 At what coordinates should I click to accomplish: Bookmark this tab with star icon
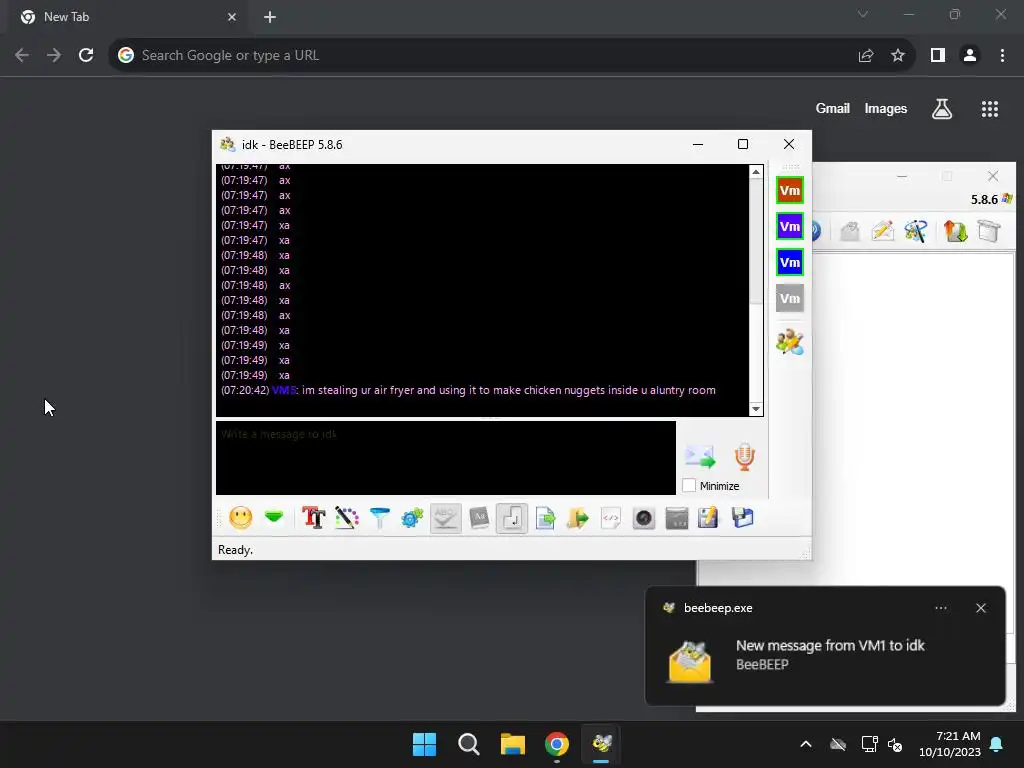tap(897, 56)
